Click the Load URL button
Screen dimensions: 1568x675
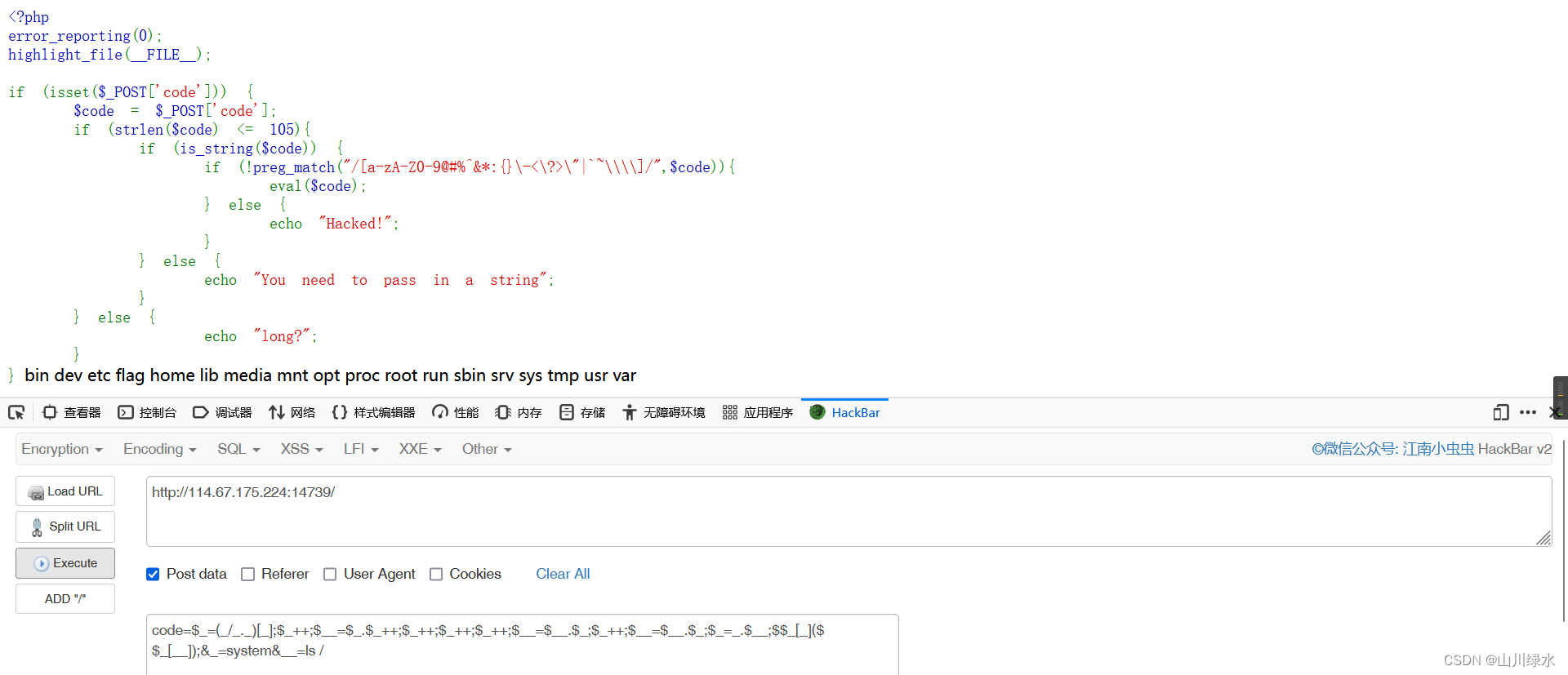pyautogui.click(x=65, y=491)
